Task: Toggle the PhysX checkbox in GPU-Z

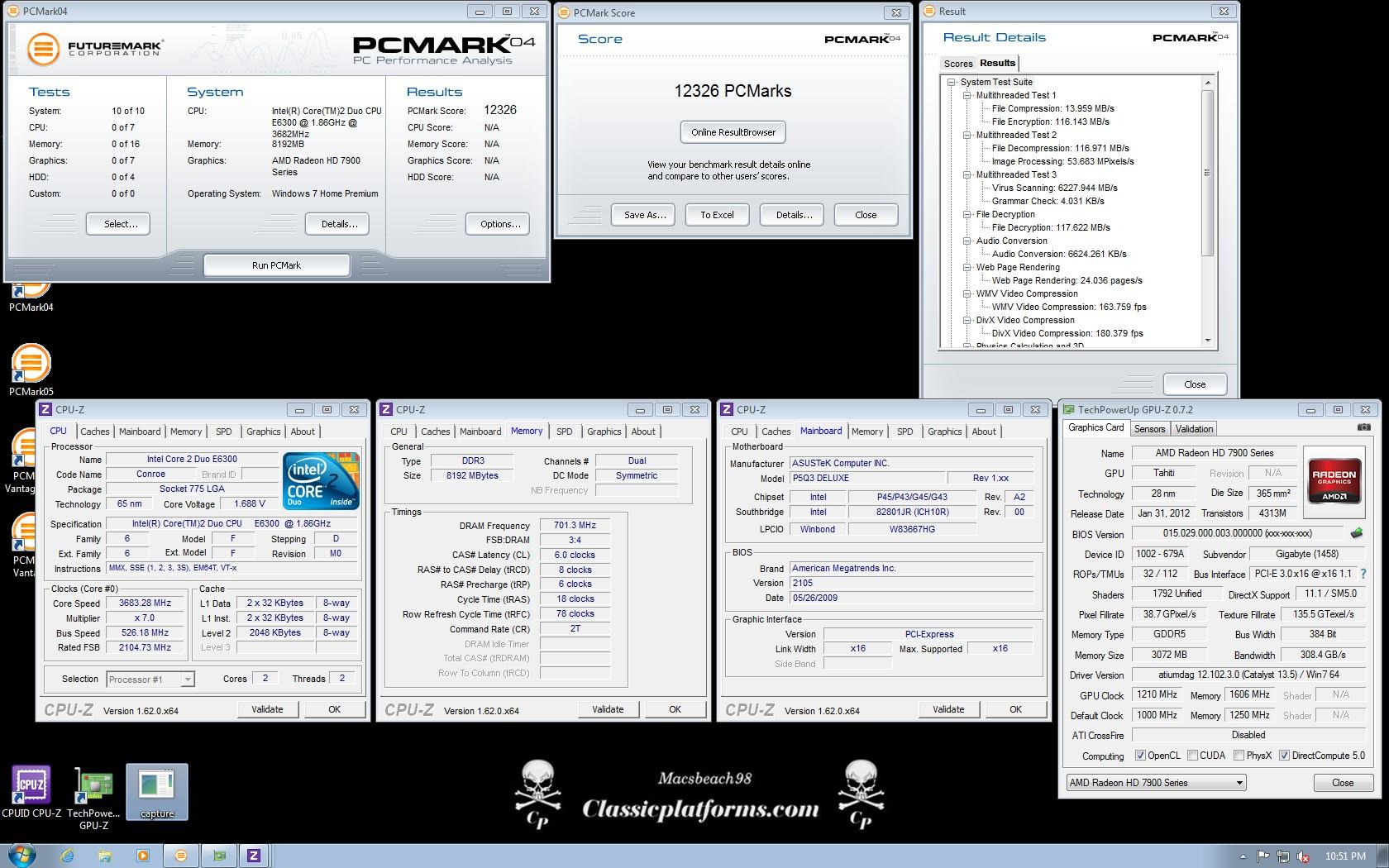Action: (x=1239, y=755)
